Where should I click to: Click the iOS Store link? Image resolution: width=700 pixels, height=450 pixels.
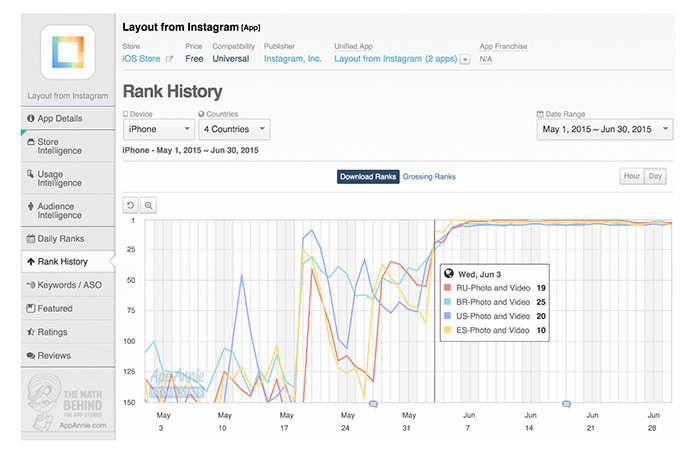tap(141, 58)
